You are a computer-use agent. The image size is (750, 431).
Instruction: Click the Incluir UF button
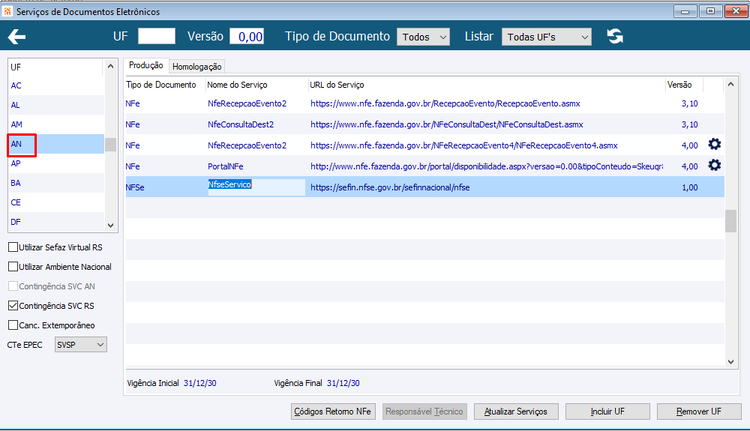(x=607, y=411)
